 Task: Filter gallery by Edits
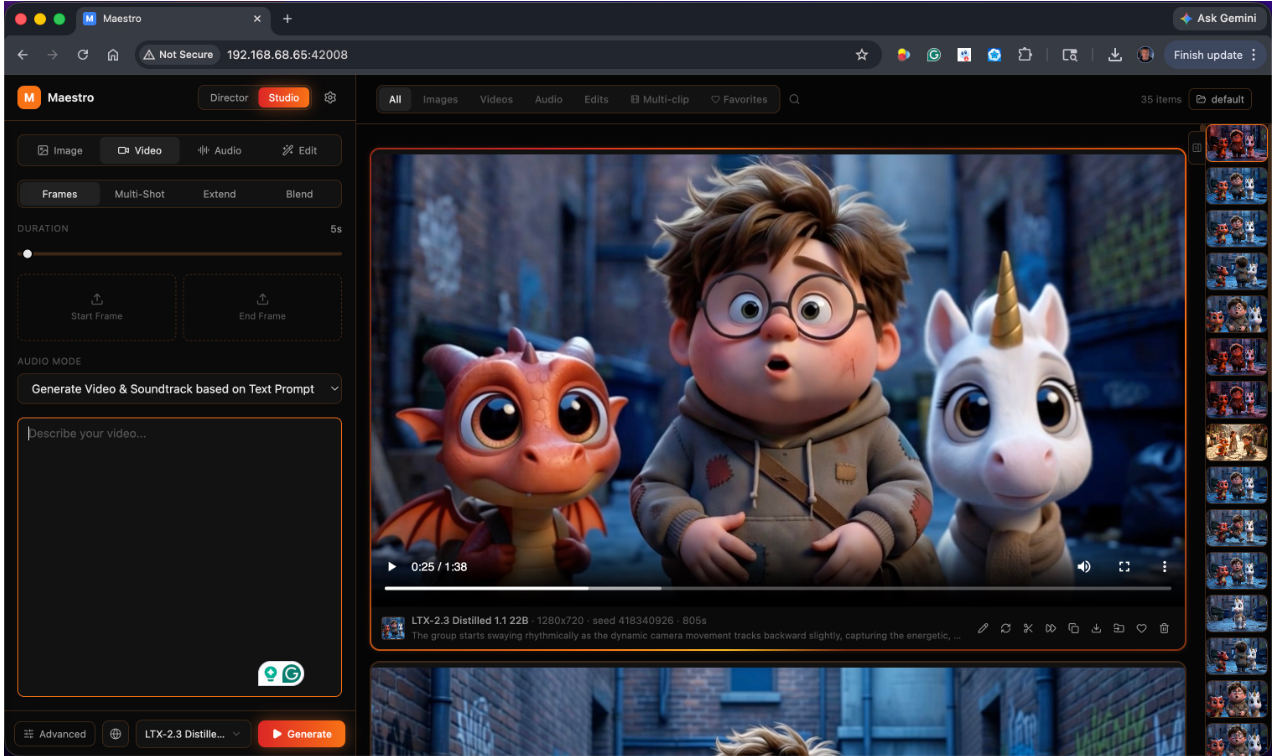tap(596, 99)
